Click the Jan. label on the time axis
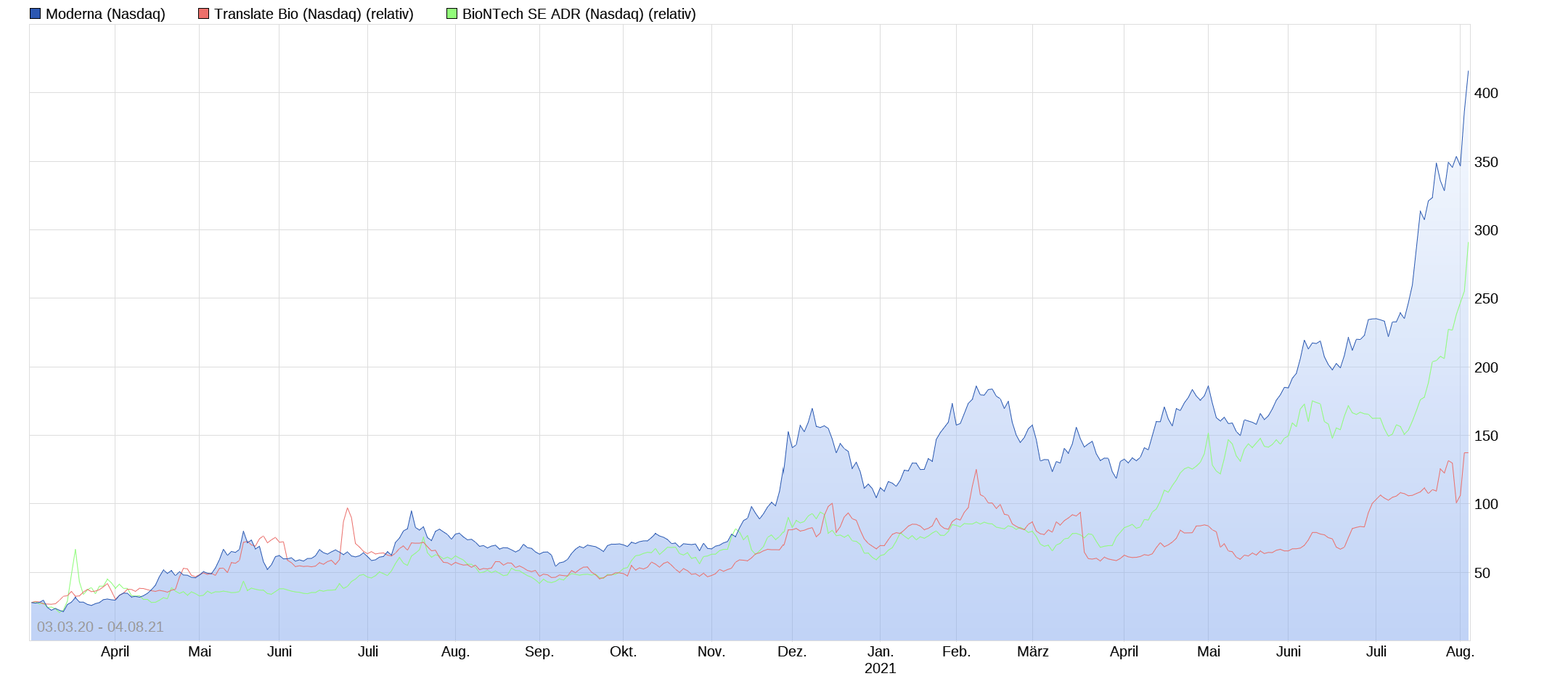Screen dimensions: 1568x684 [881, 651]
